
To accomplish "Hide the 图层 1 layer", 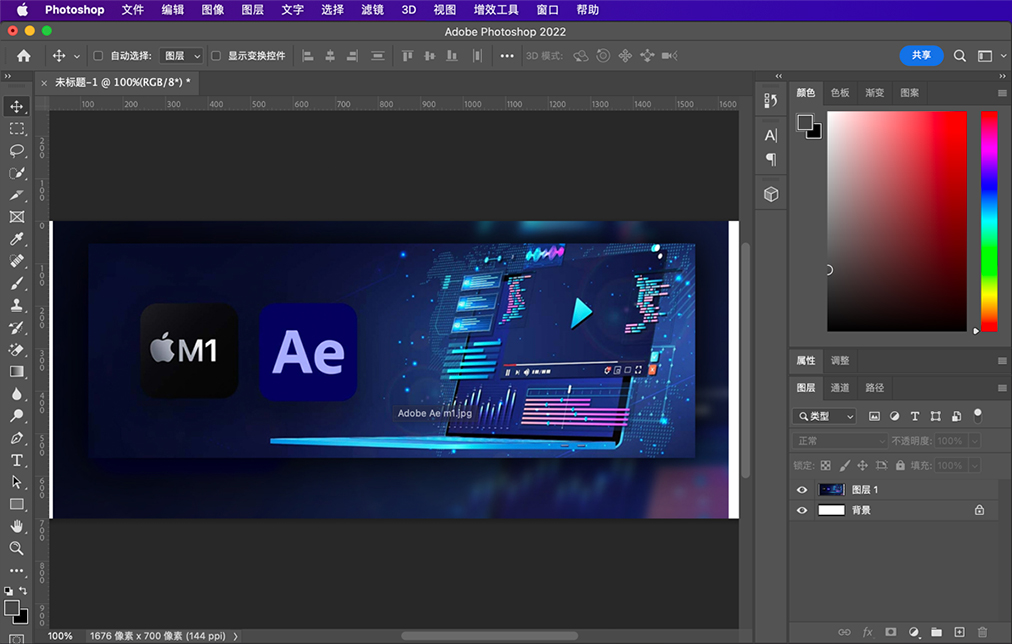I will point(802,490).
